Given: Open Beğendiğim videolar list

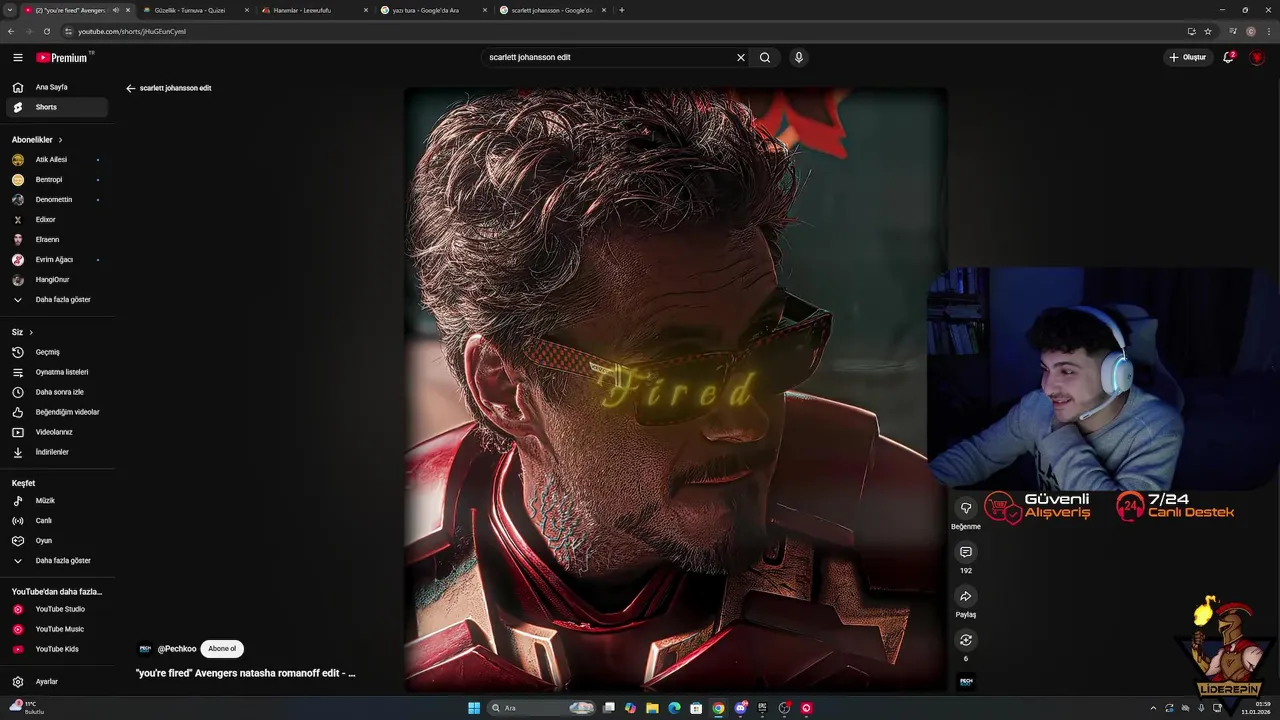Looking at the screenshot, I should pos(57,412).
